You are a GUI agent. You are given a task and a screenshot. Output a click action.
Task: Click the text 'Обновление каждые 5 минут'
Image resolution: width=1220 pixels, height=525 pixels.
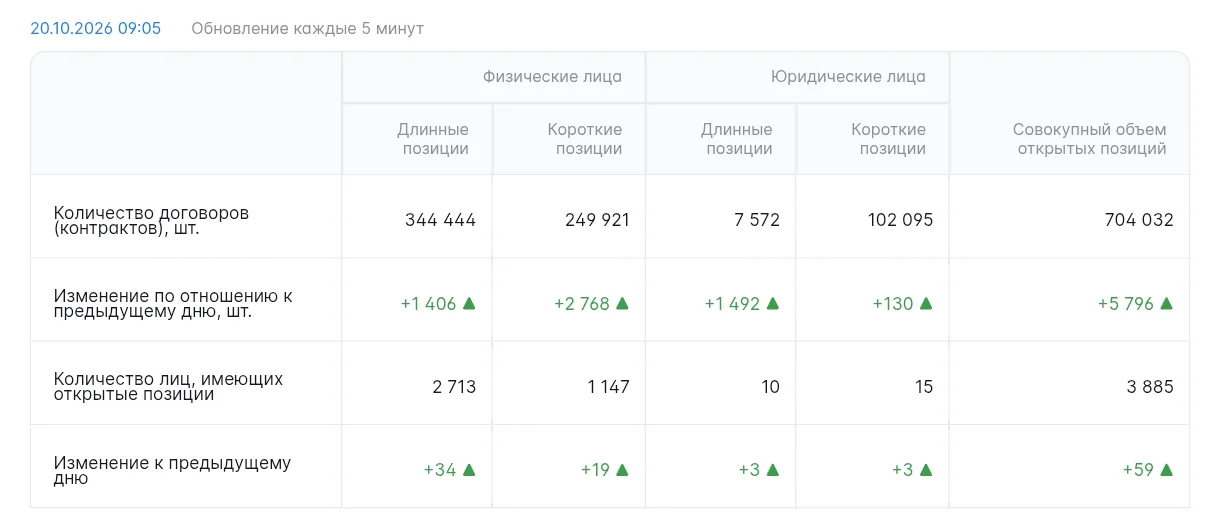308,28
